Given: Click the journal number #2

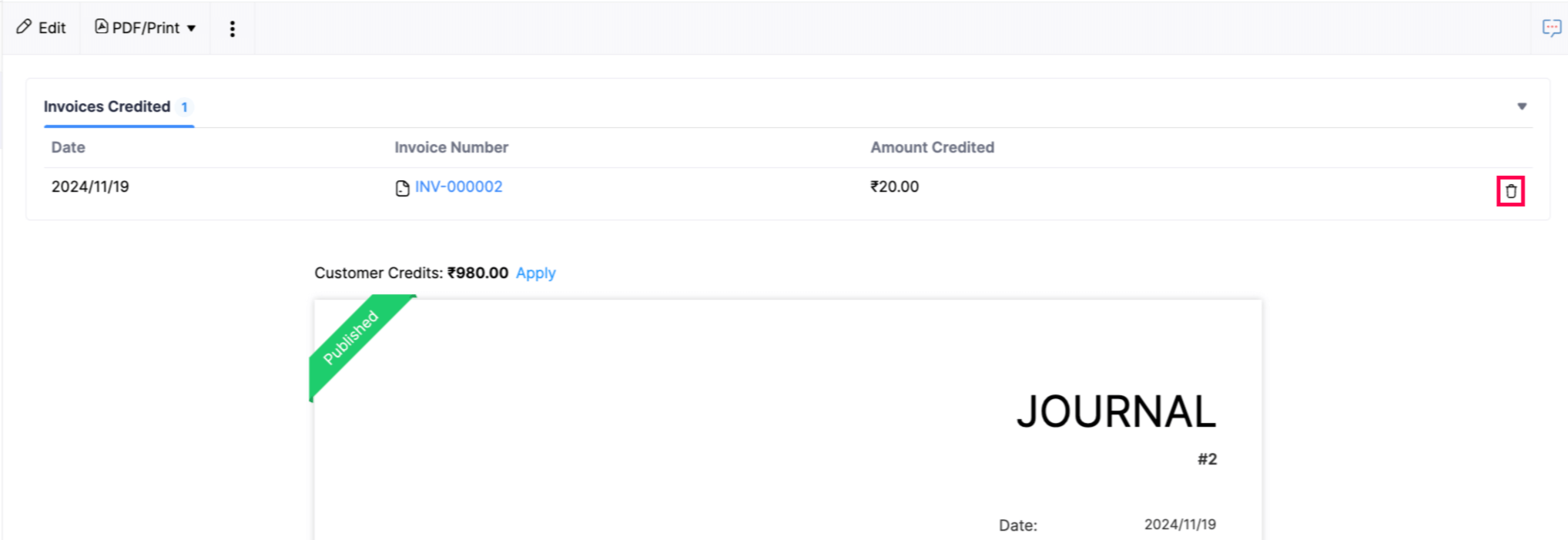Looking at the screenshot, I should click(x=1207, y=459).
